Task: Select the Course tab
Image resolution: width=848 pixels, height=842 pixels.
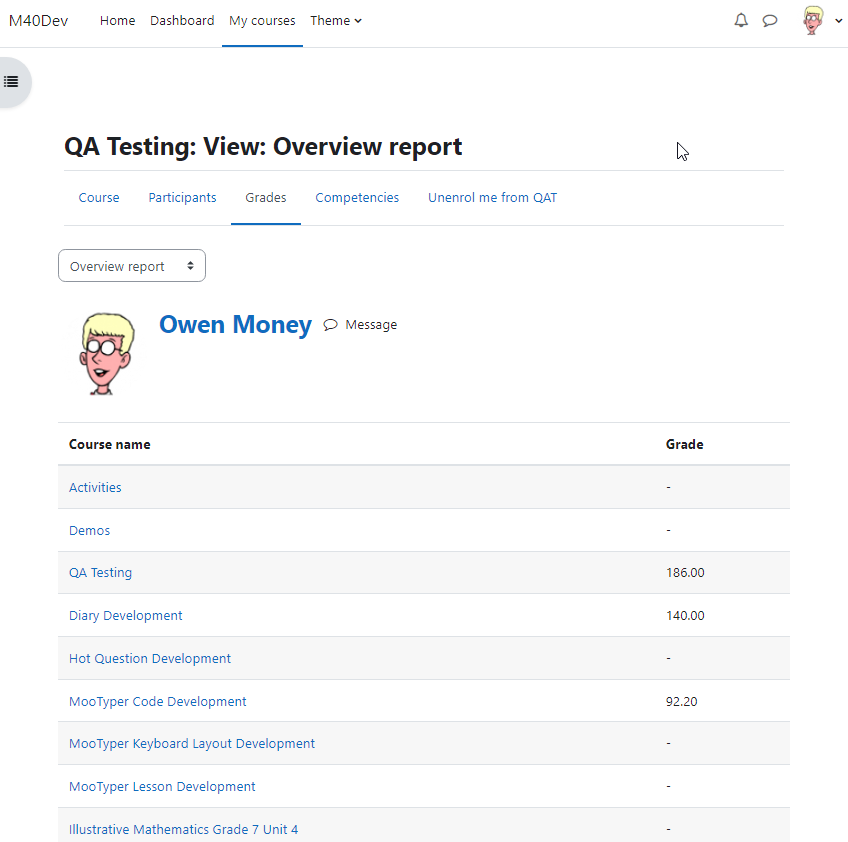Action: pos(99,197)
